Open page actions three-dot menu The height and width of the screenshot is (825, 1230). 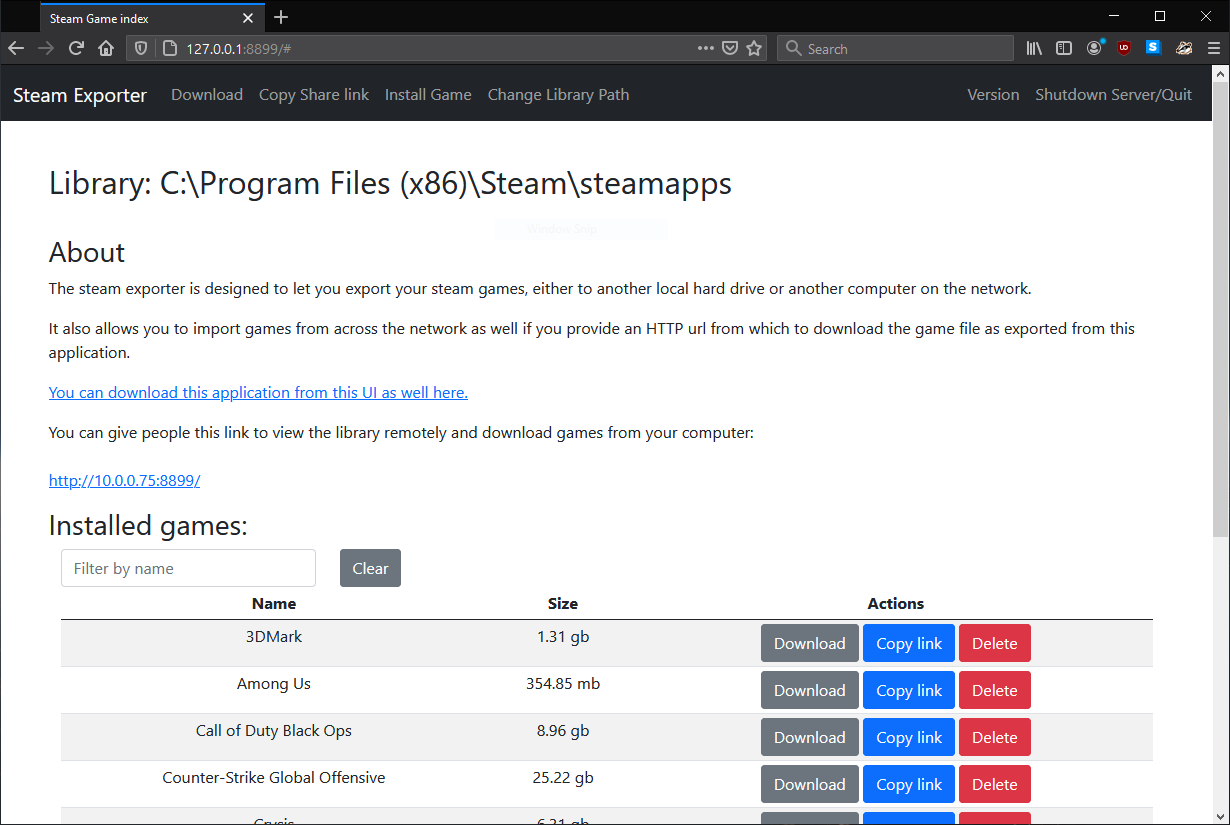coord(706,48)
